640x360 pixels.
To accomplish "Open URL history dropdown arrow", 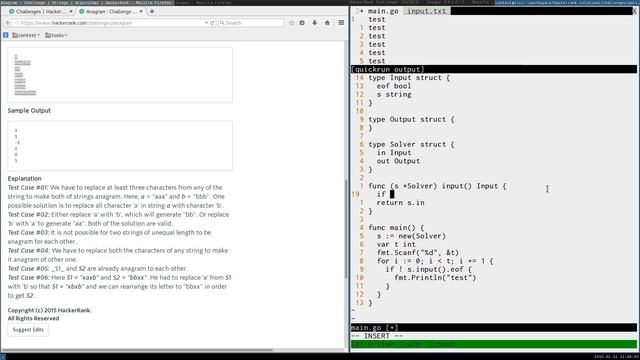I will (206, 23).
